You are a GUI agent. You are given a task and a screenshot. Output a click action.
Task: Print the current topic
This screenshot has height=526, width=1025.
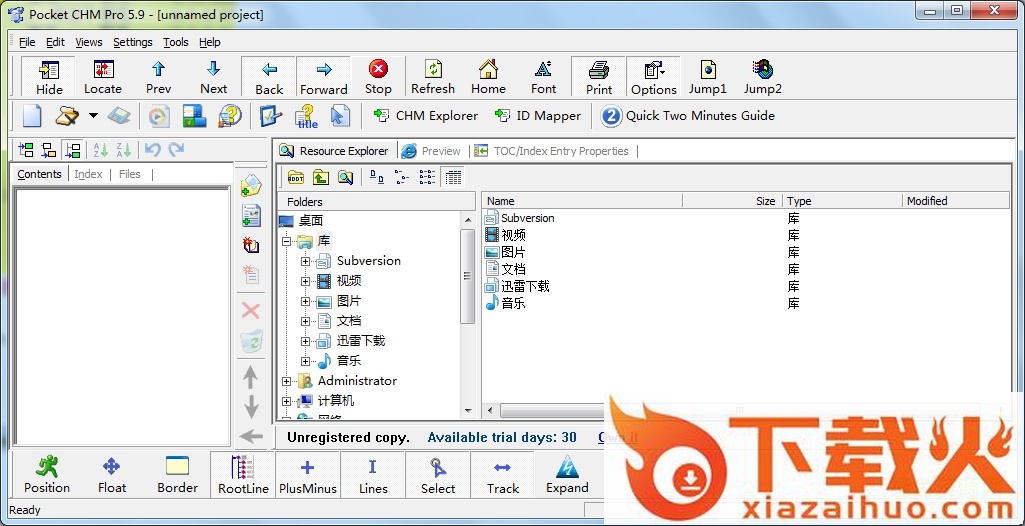[x=599, y=77]
